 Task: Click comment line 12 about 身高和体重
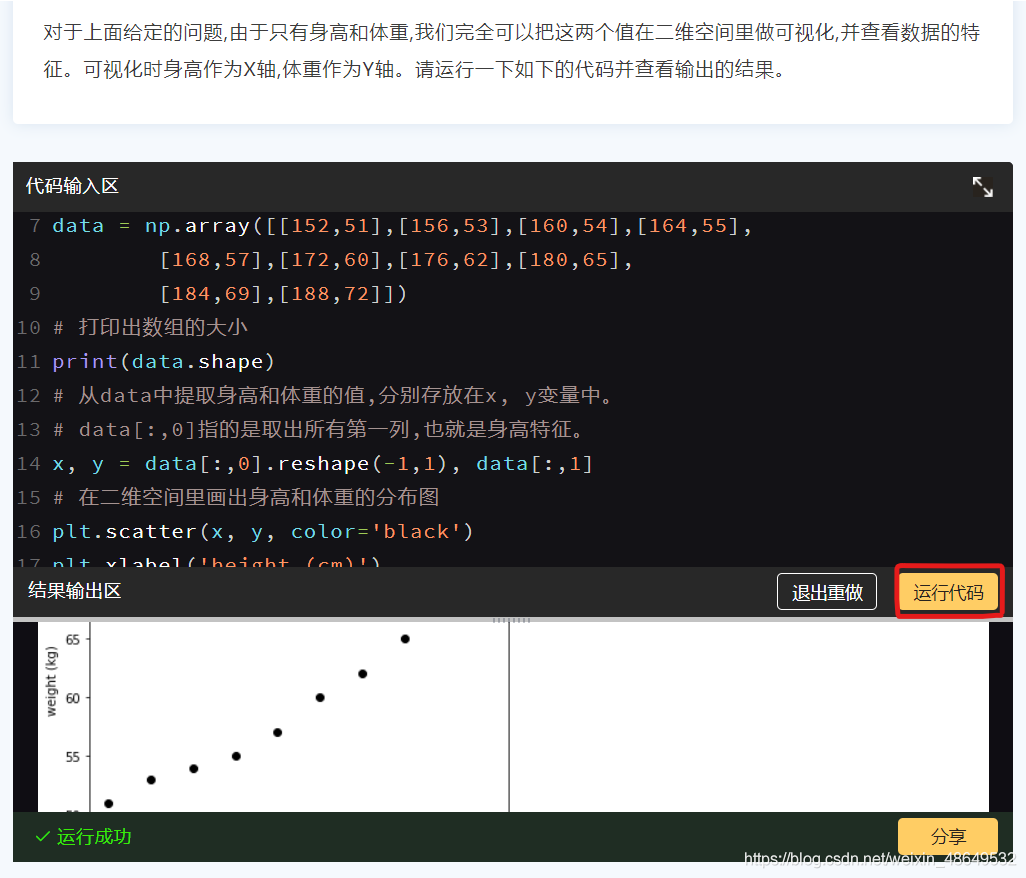pos(332,396)
